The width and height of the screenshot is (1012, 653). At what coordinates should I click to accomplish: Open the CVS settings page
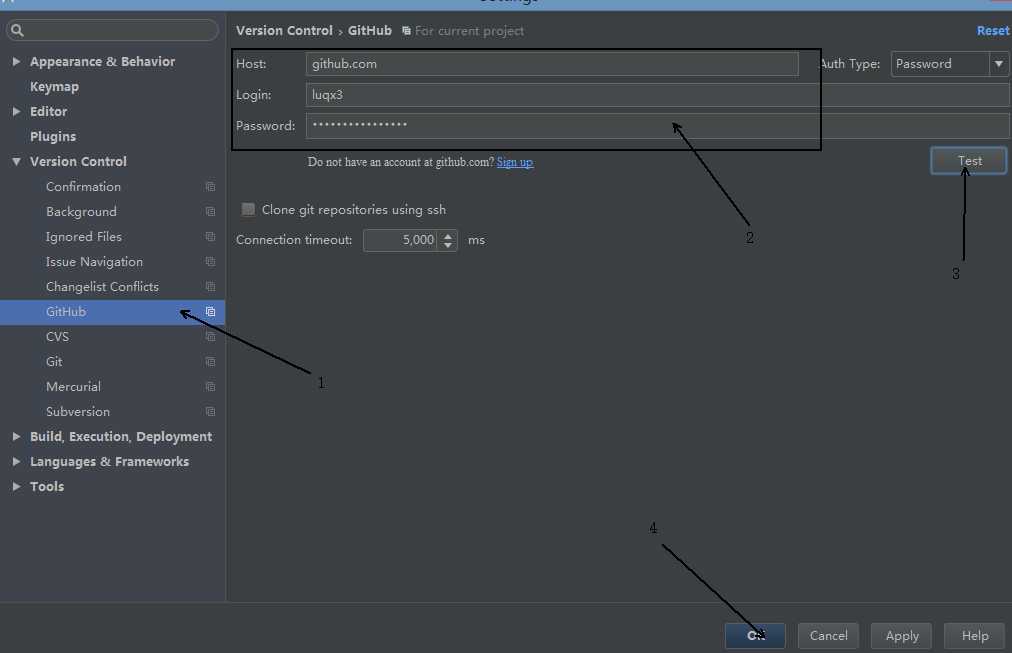point(57,336)
